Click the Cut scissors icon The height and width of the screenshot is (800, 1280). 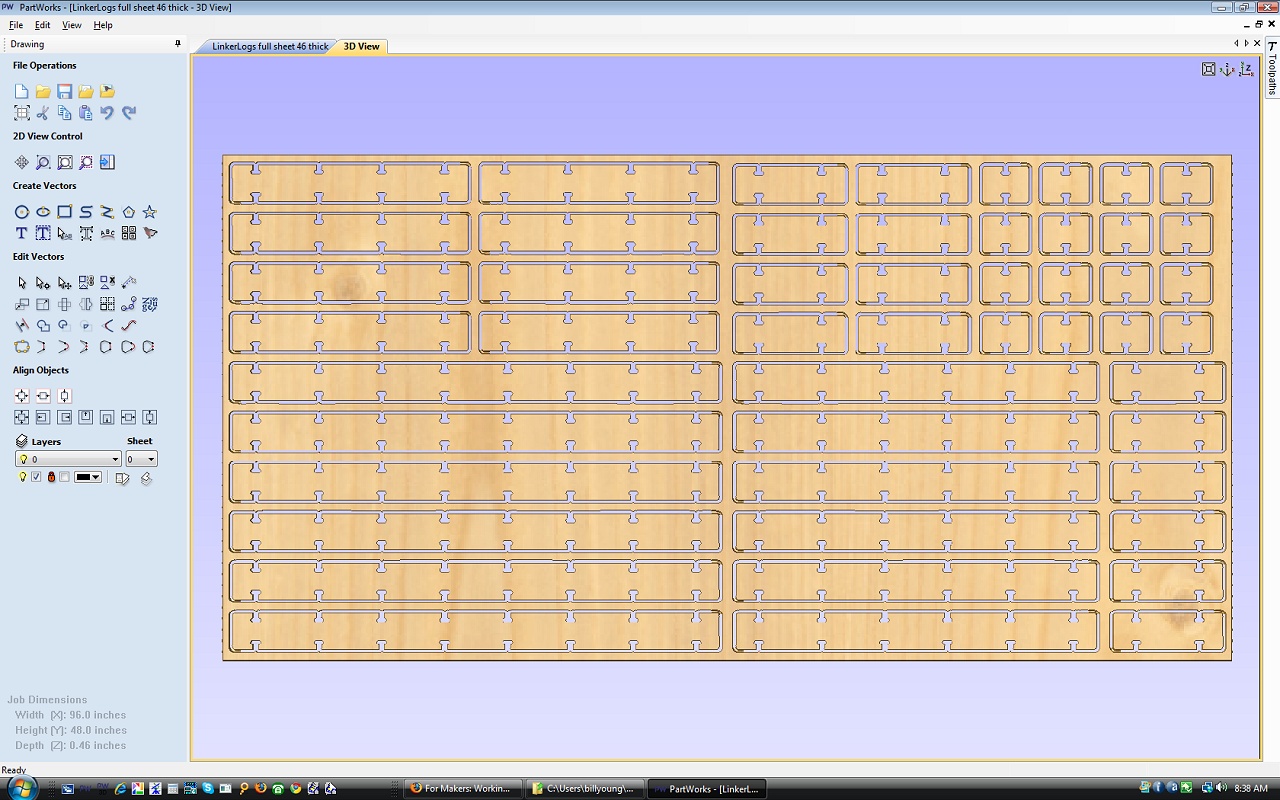43,113
